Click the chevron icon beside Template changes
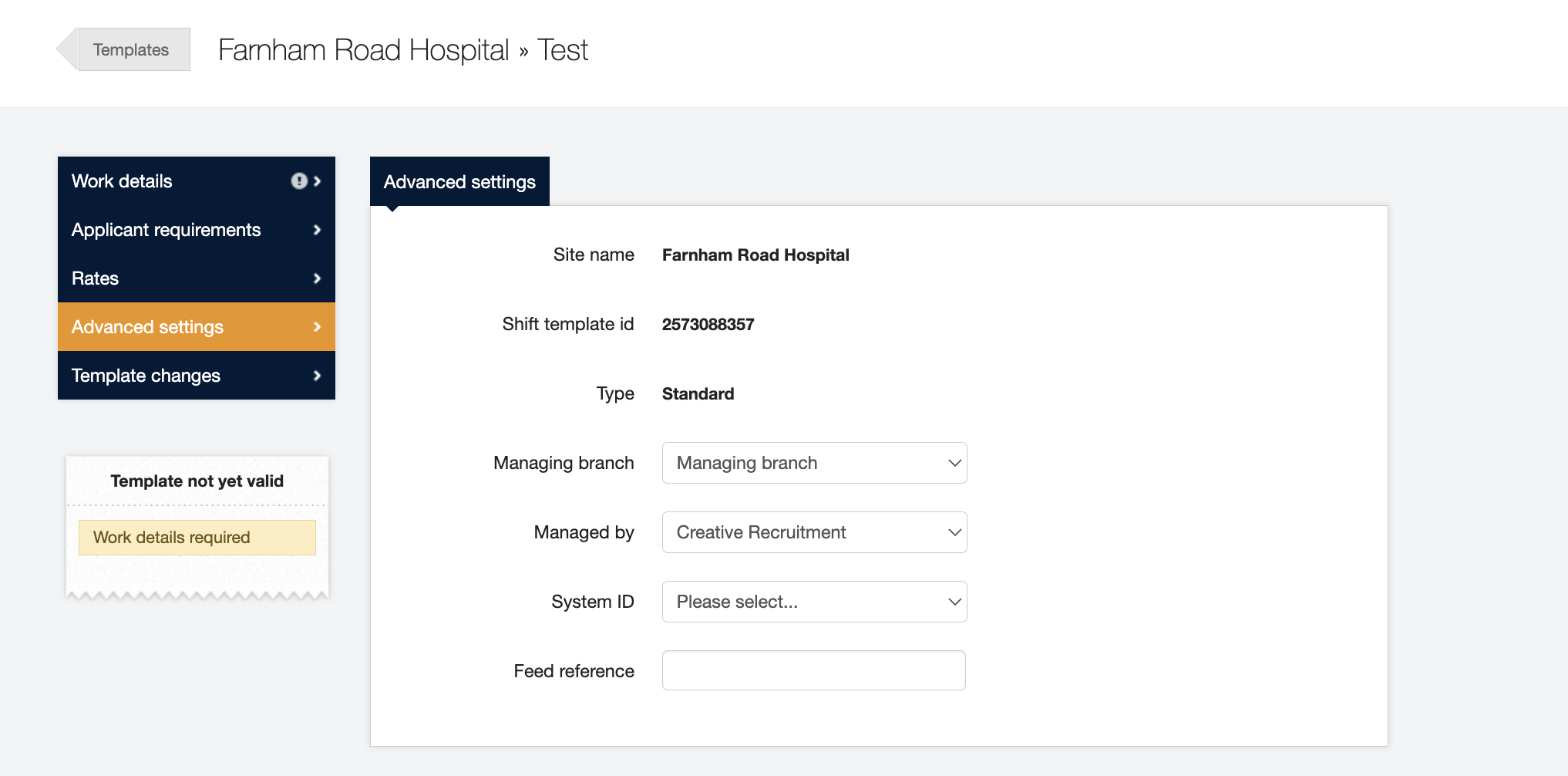Screen dimensions: 1568x776 (x=317, y=376)
